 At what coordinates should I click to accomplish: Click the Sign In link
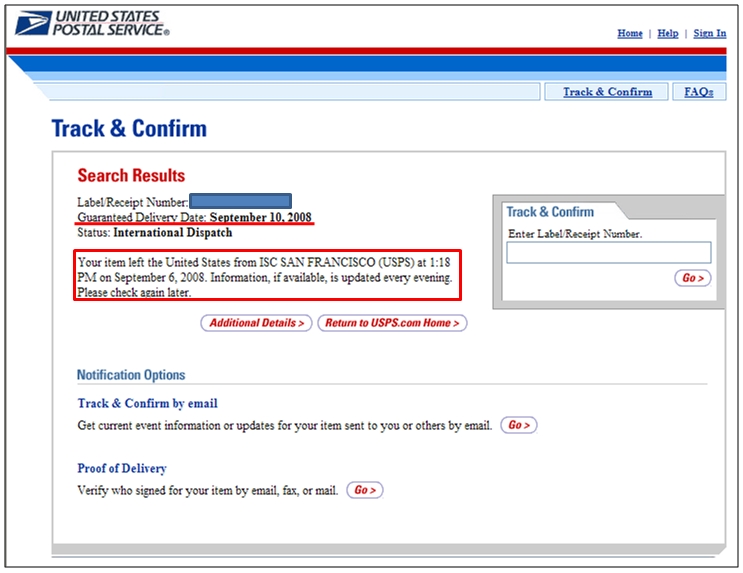tap(709, 33)
